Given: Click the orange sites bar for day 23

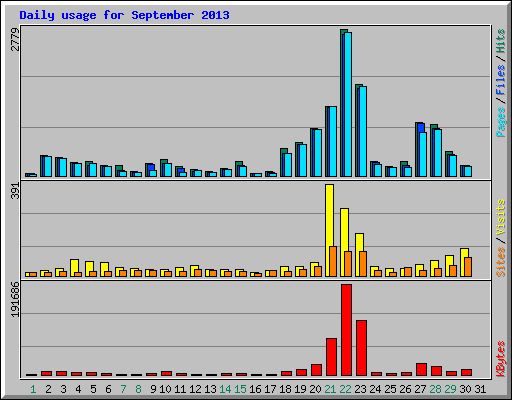Looking at the screenshot, I should pyautogui.click(x=363, y=264).
